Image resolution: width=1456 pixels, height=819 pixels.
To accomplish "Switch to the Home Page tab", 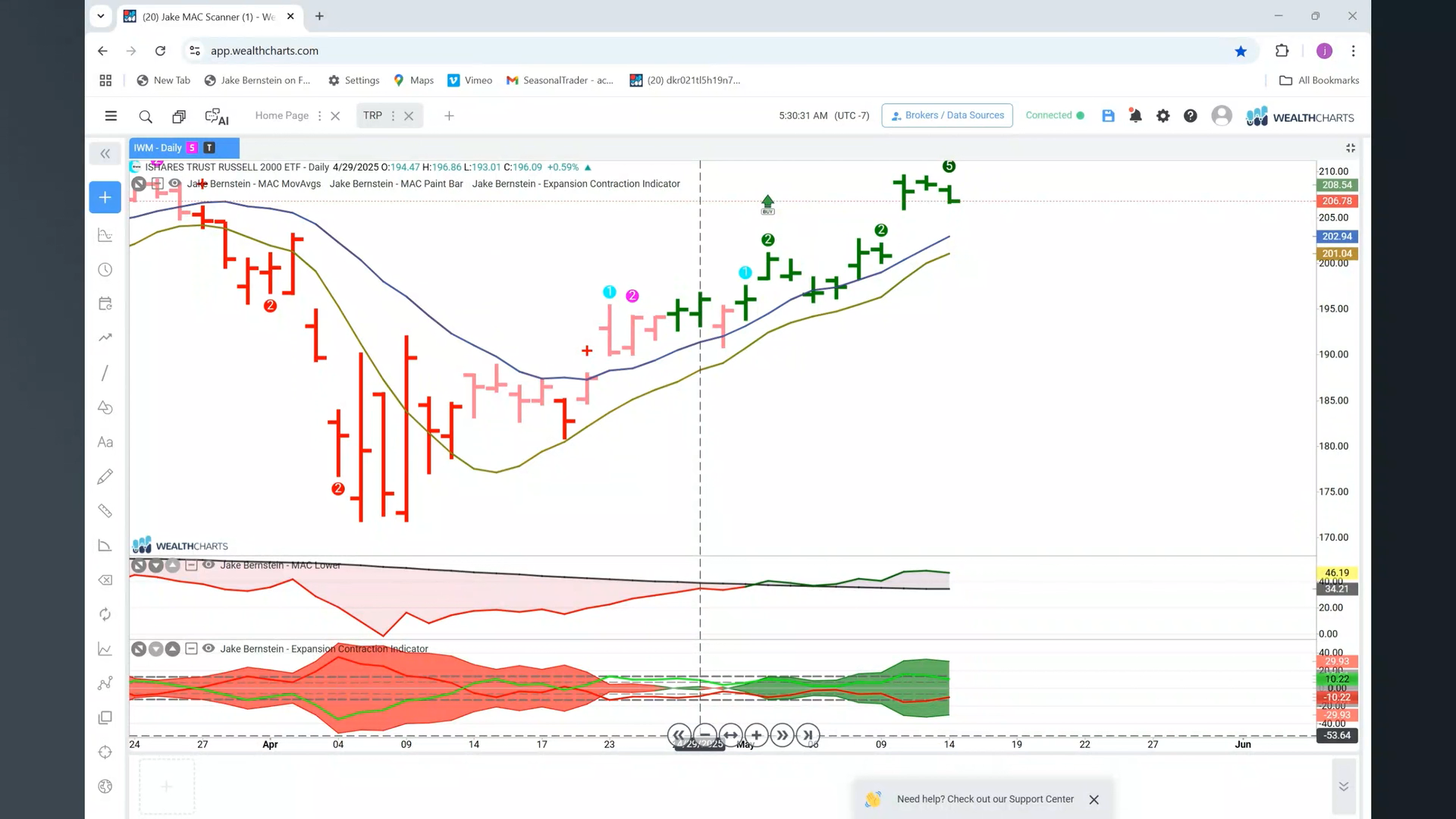I will (281, 115).
